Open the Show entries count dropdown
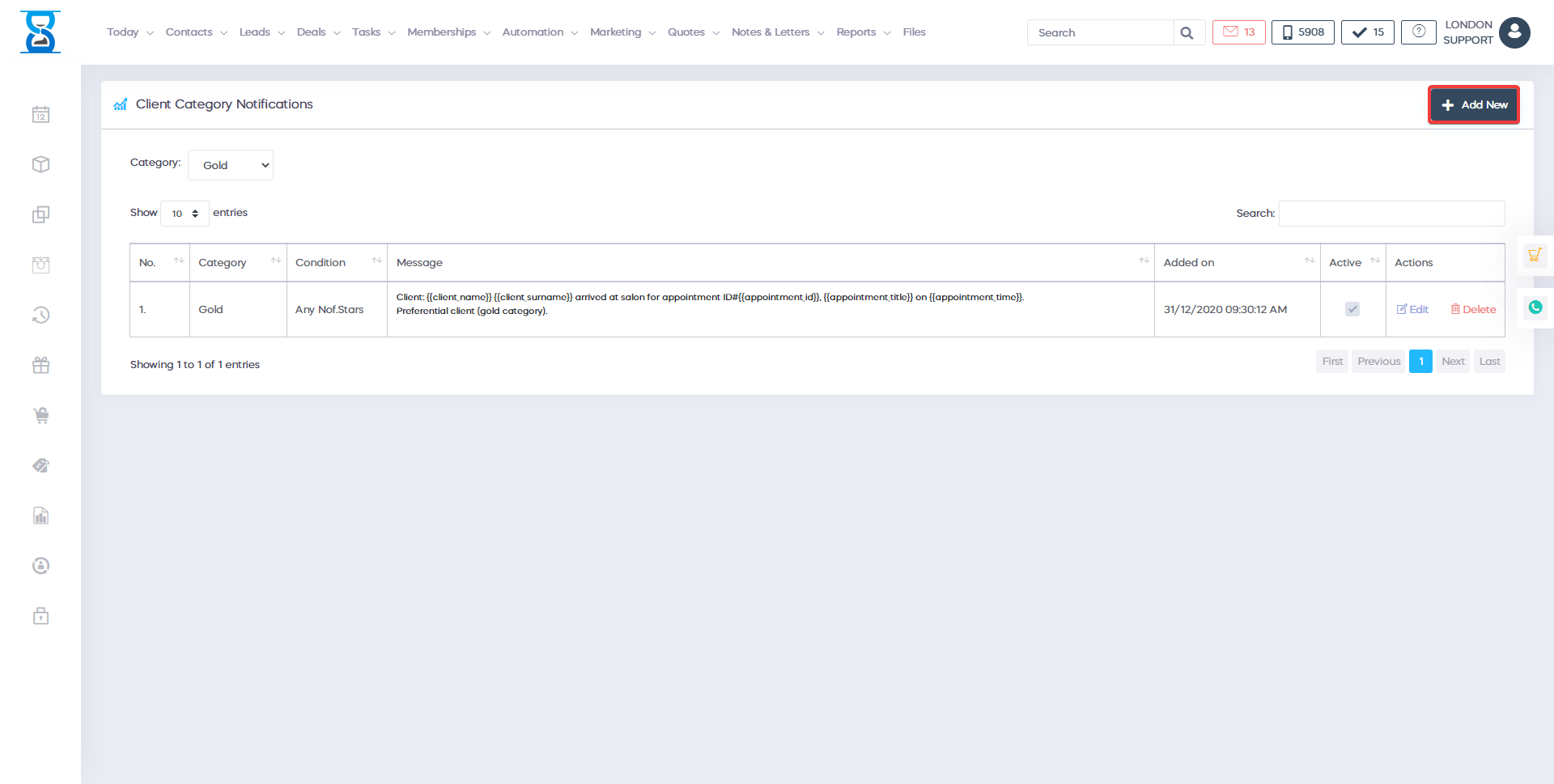The width and height of the screenshot is (1554, 784). click(185, 214)
